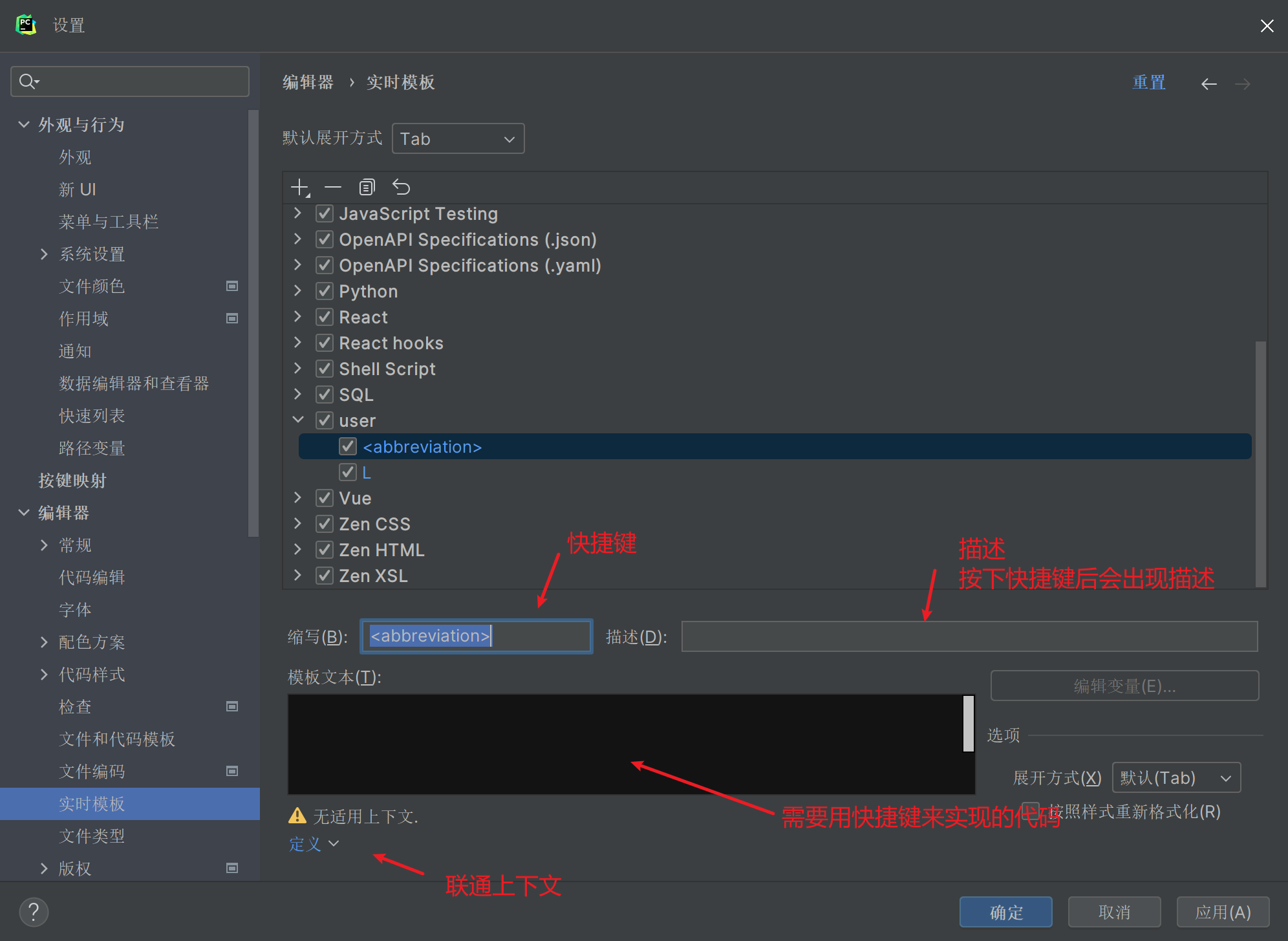Screen dimensions: 1288x941
Task: Toggle the <abbreviation> template checkbox
Action: pyautogui.click(x=348, y=446)
